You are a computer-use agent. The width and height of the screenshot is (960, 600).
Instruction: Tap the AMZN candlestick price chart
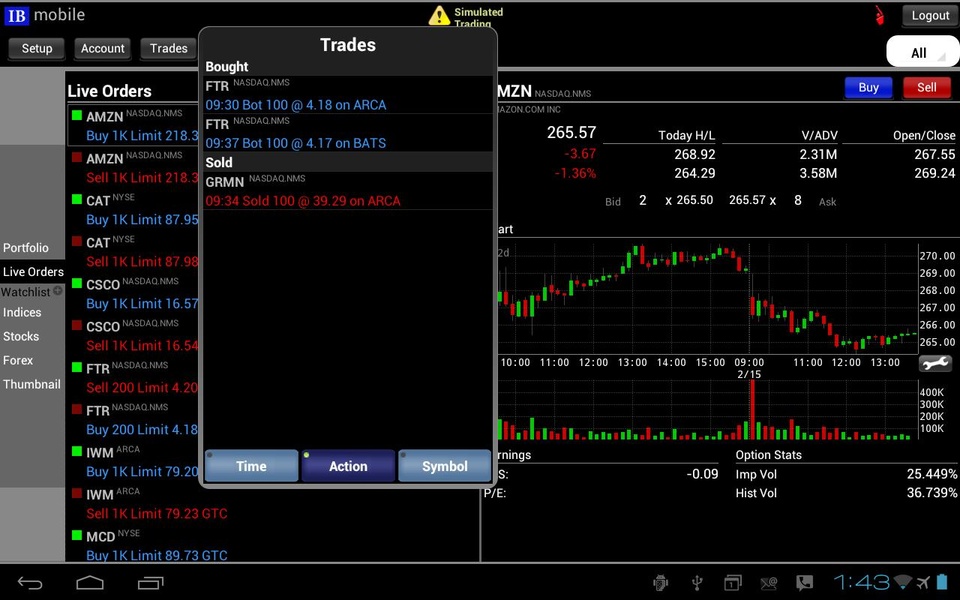tap(707, 298)
